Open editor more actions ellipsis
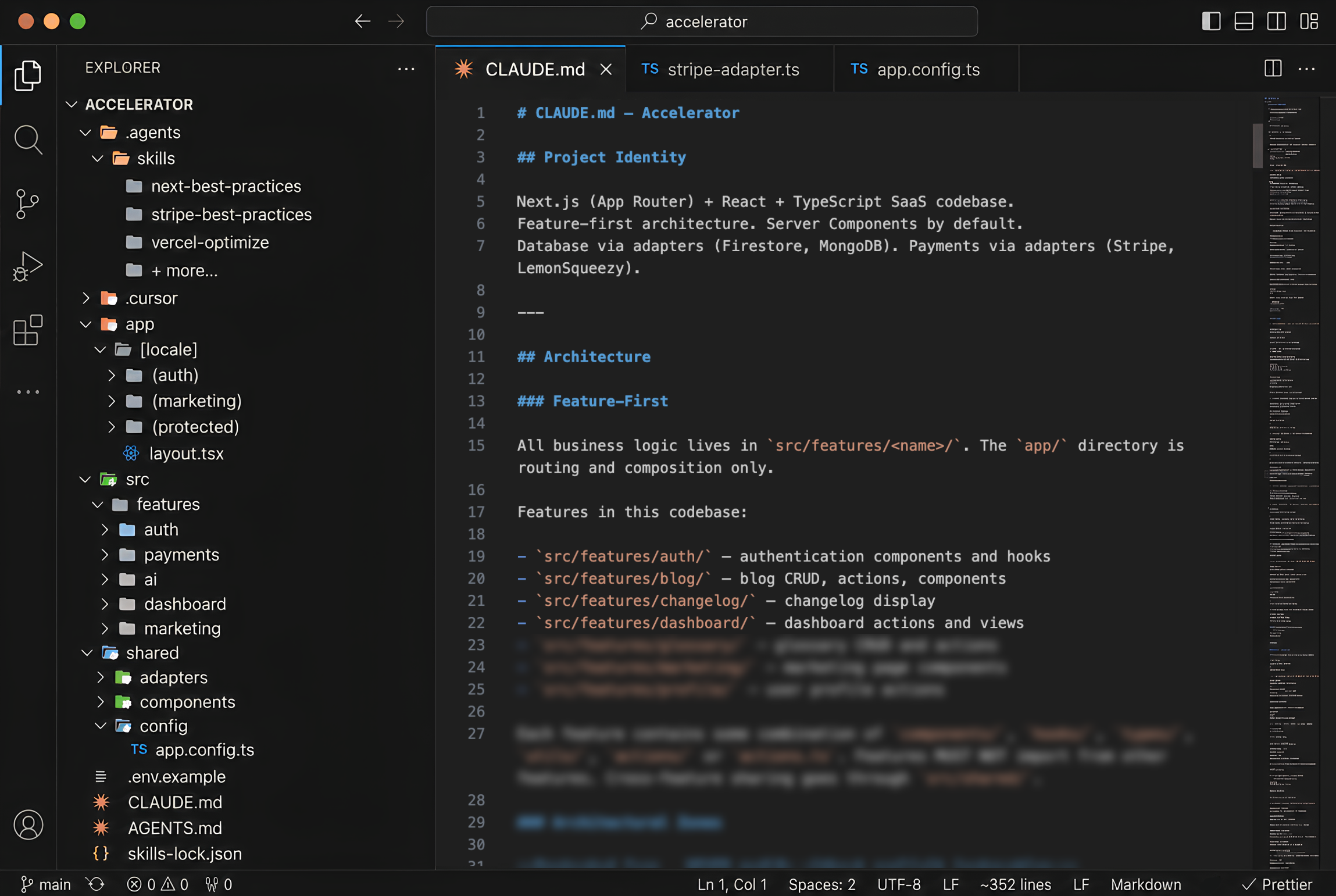The image size is (1336, 896). pos(1306,69)
